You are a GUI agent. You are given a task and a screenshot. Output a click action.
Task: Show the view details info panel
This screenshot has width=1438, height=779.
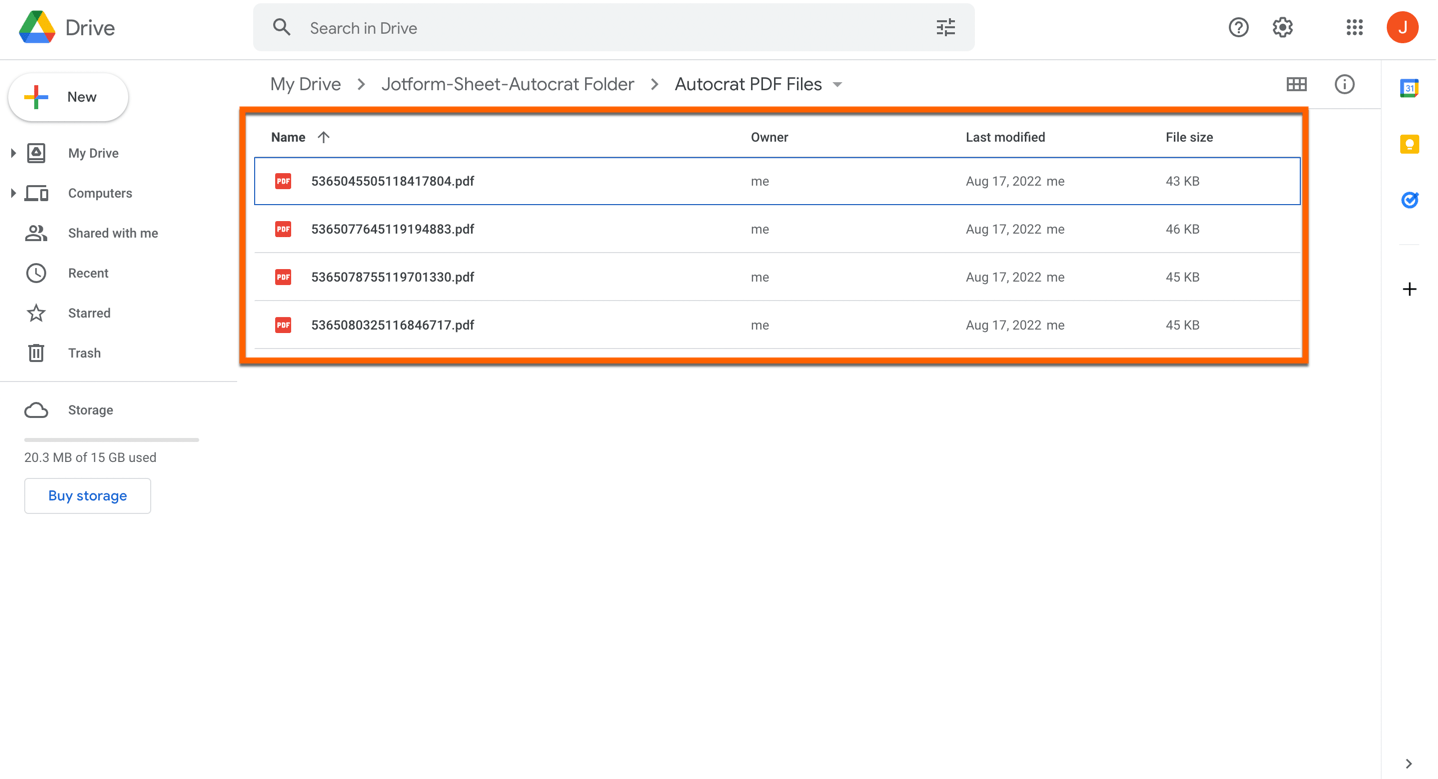click(1344, 85)
